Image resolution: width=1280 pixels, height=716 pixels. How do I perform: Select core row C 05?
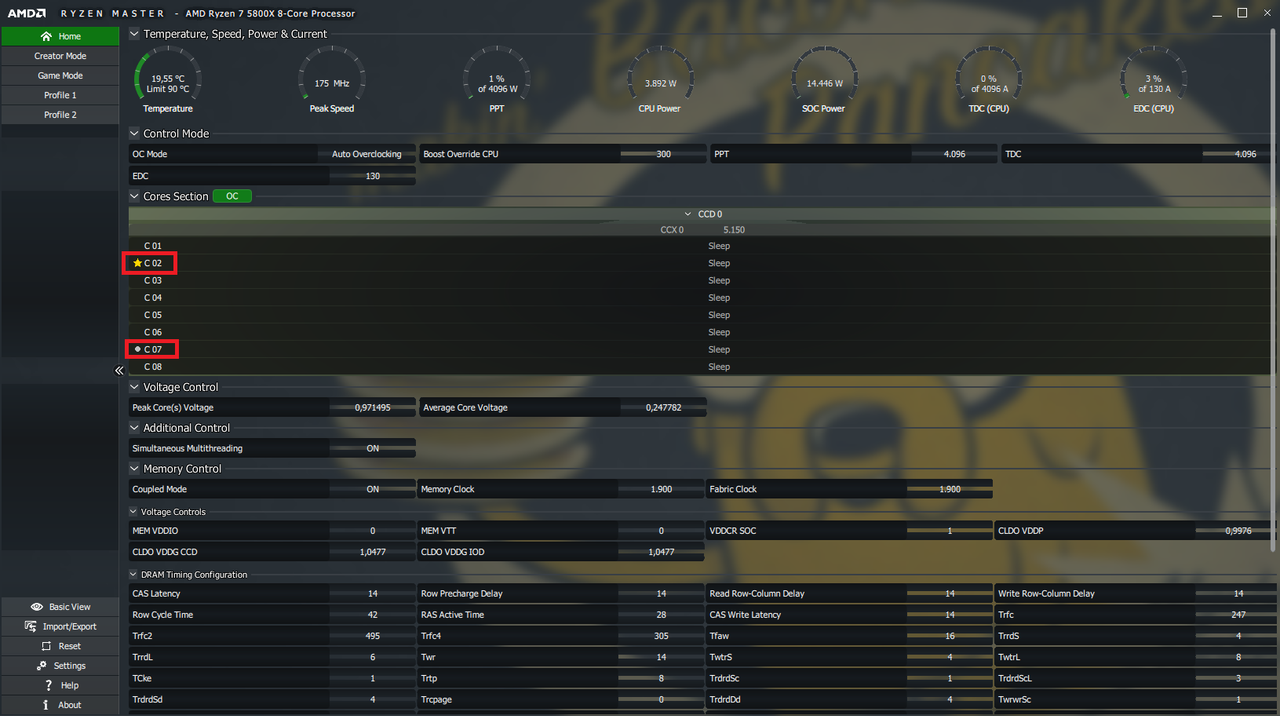[x=704, y=315]
